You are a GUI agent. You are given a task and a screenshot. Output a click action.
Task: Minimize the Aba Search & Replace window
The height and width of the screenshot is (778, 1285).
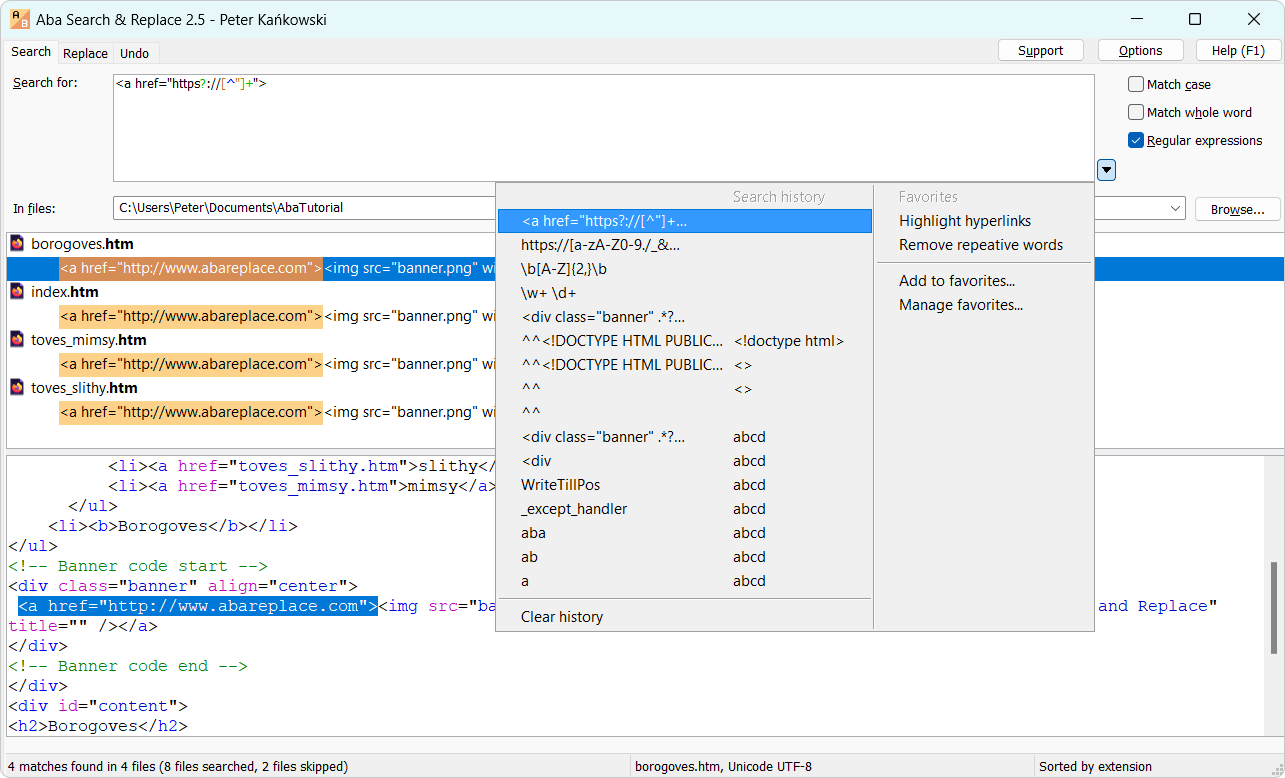click(x=1136, y=19)
